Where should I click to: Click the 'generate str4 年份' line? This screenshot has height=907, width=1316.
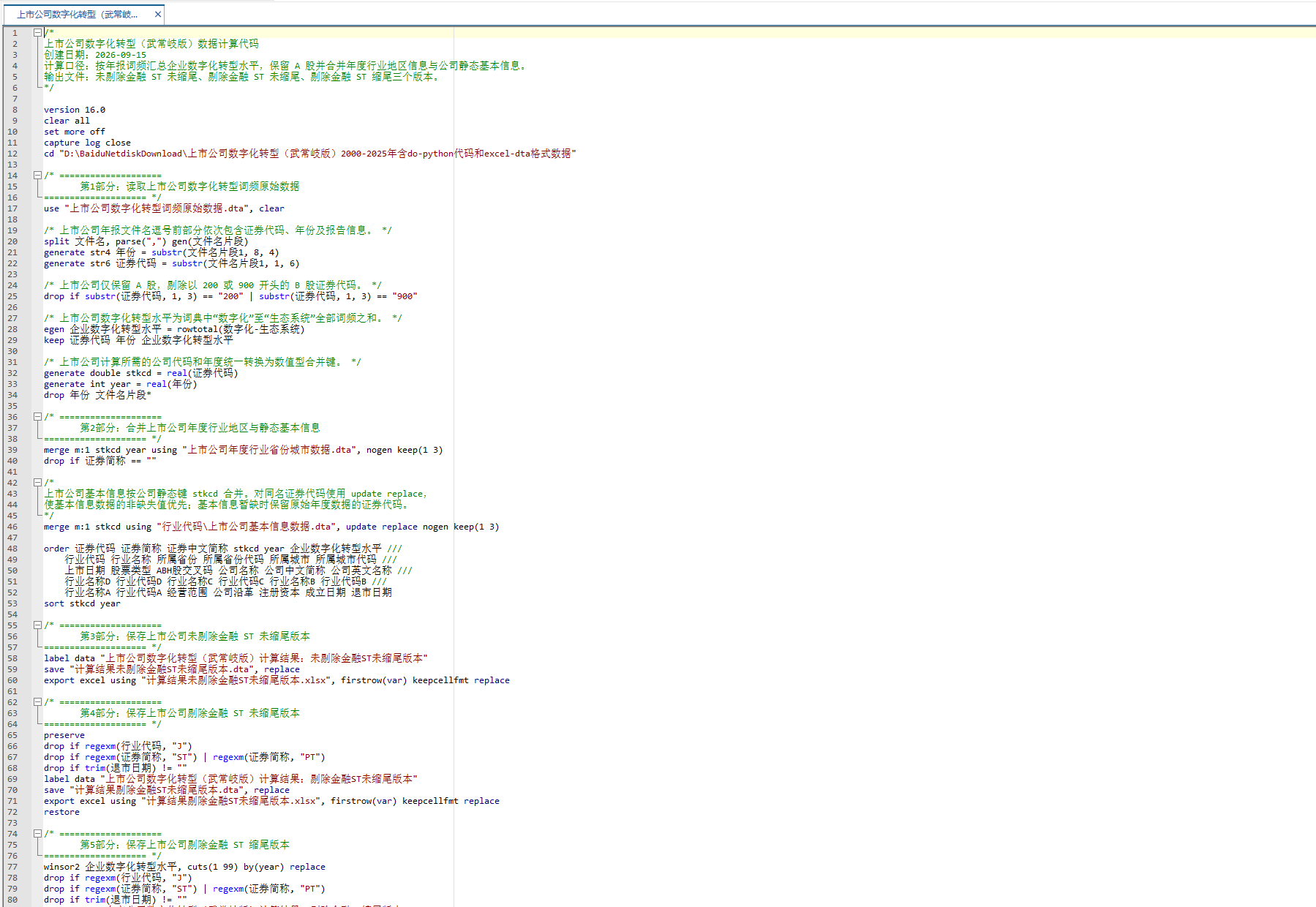coord(161,252)
